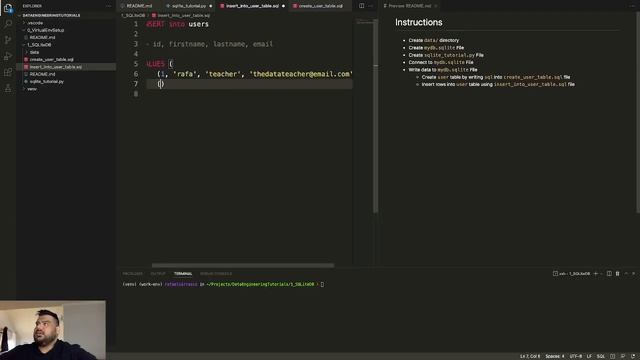Open README.md under 0_VirtualEnvSetup folder
This screenshot has width=640, height=360.
[x=42, y=38]
